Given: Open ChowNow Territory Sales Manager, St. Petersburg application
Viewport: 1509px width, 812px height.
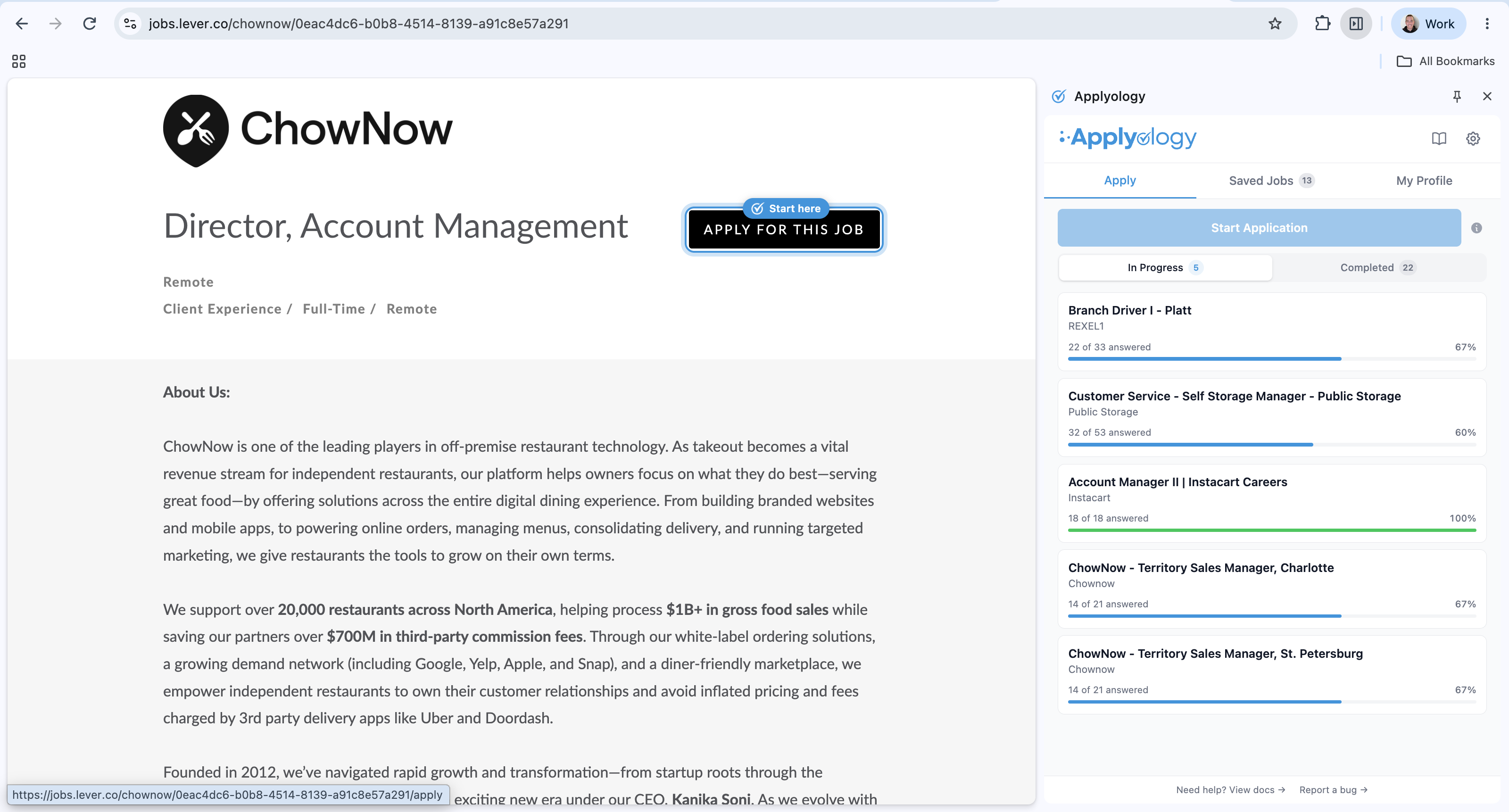Looking at the screenshot, I should pyautogui.click(x=1272, y=675).
